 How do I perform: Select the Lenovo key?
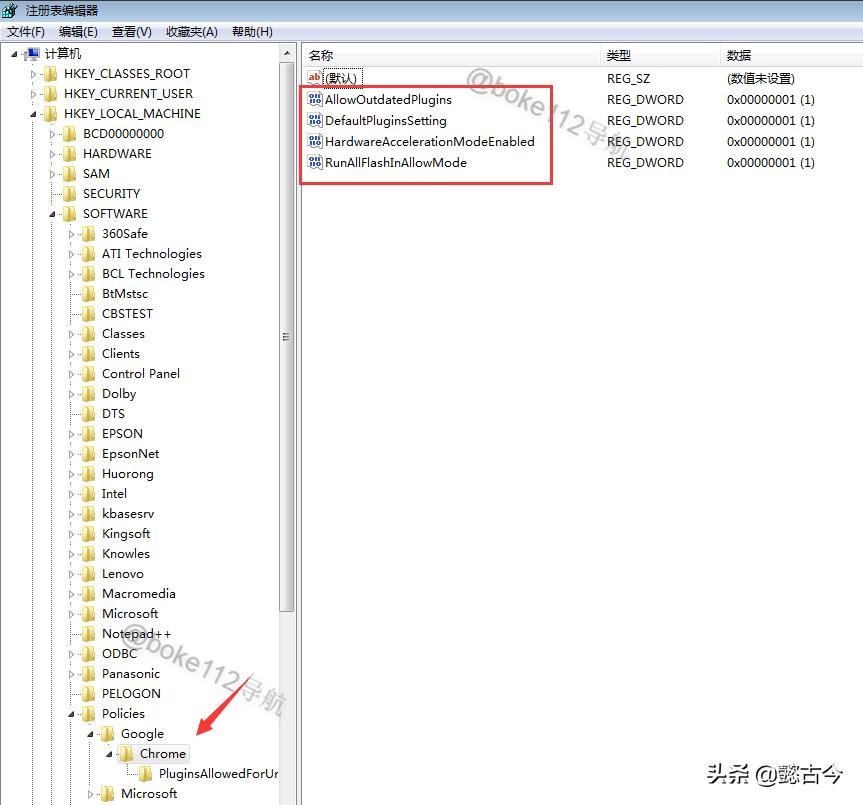tap(123, 574)
